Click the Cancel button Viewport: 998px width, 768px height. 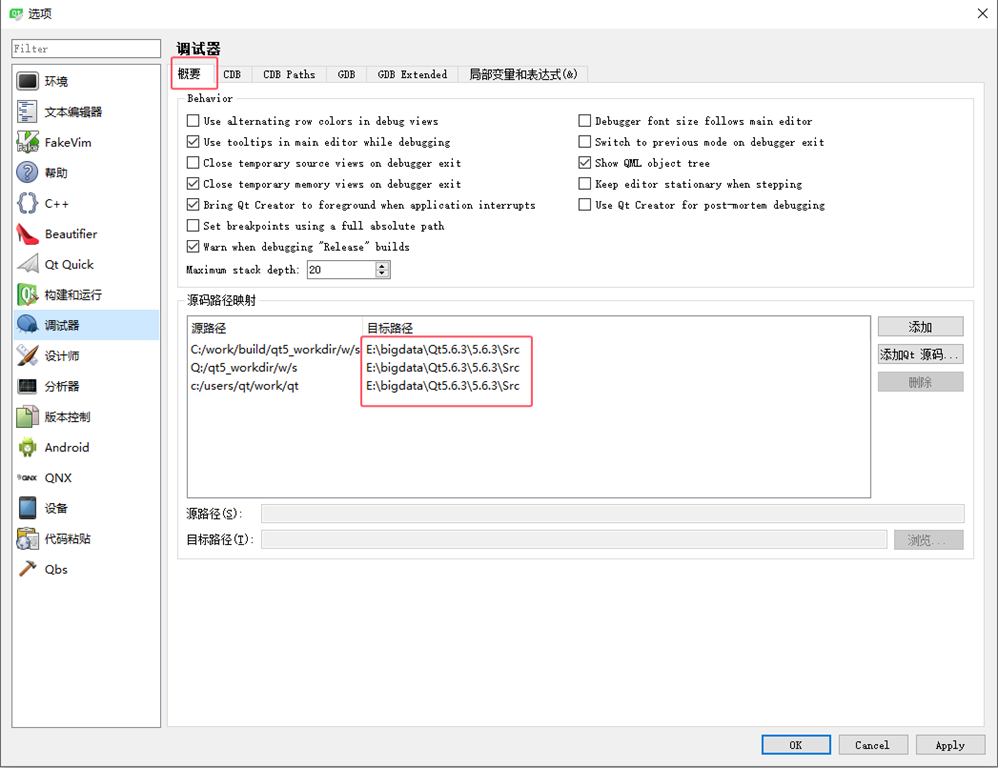tap(873, 745)
